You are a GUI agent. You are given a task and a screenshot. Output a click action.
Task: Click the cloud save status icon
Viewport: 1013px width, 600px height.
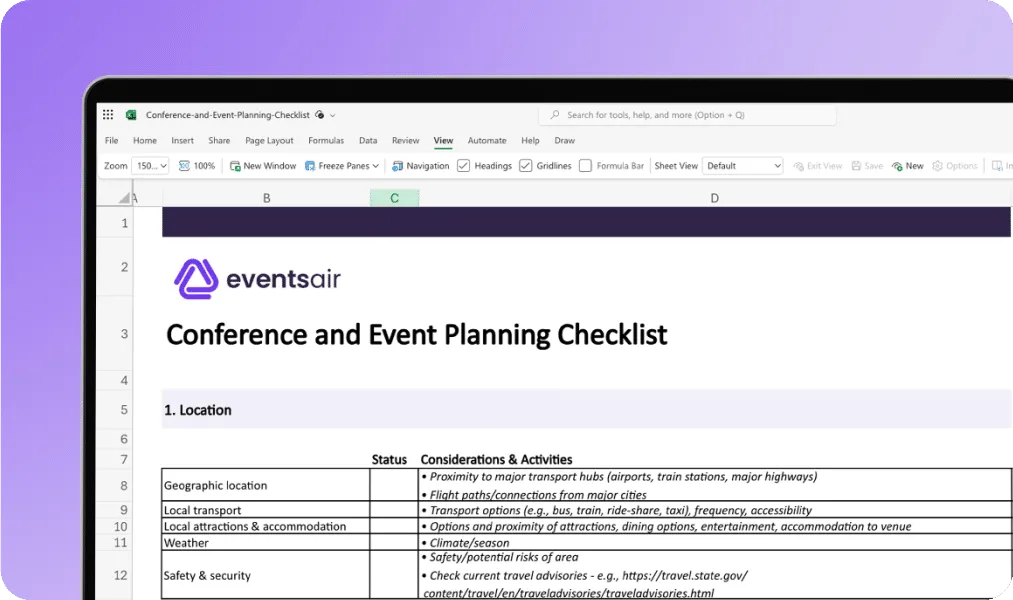pyautogui.click(x=319, y=115)
